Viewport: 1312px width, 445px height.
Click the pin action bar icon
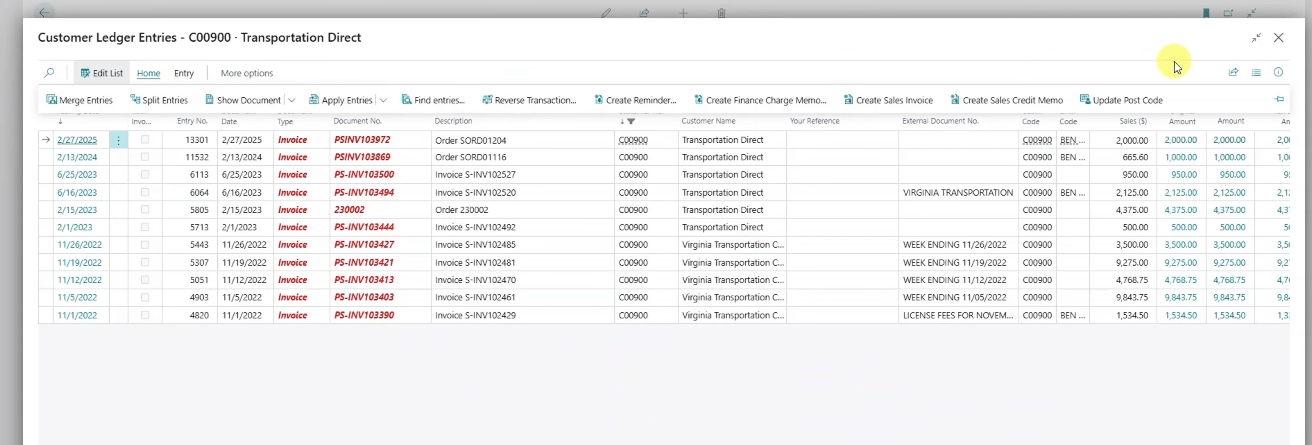point(1279,100)
